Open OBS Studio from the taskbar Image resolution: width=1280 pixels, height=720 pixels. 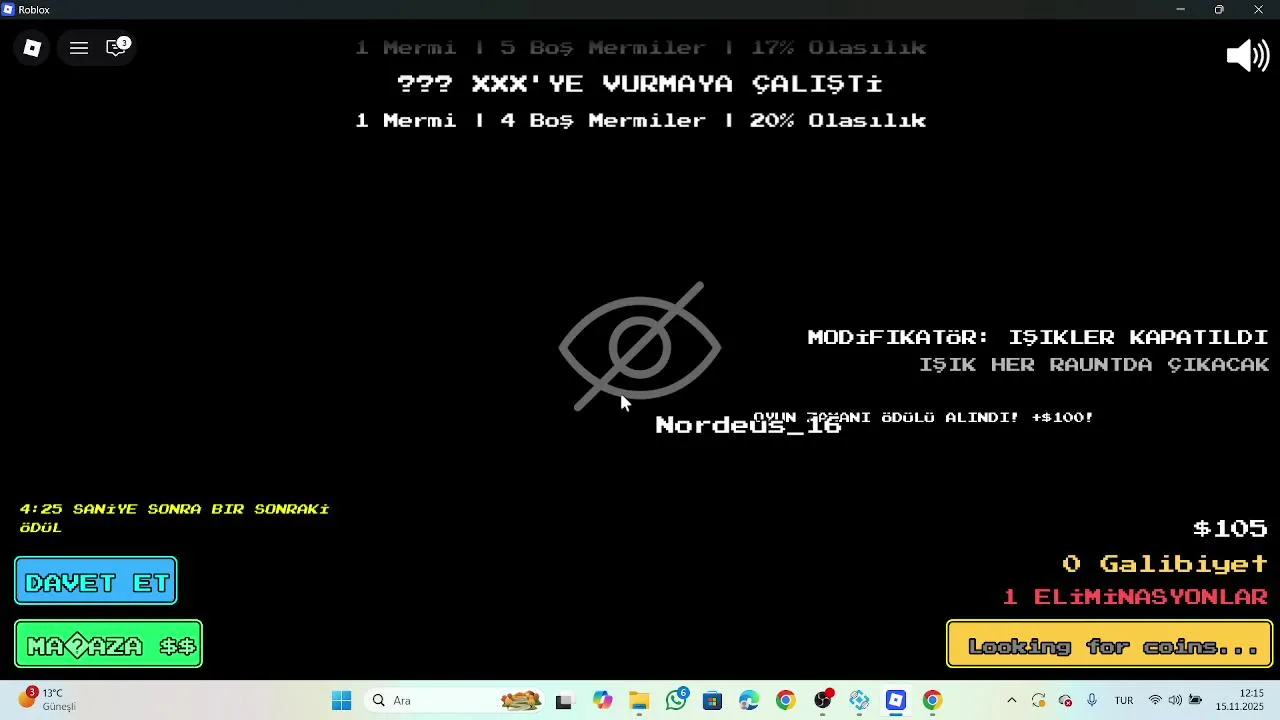tap(823, 701)
